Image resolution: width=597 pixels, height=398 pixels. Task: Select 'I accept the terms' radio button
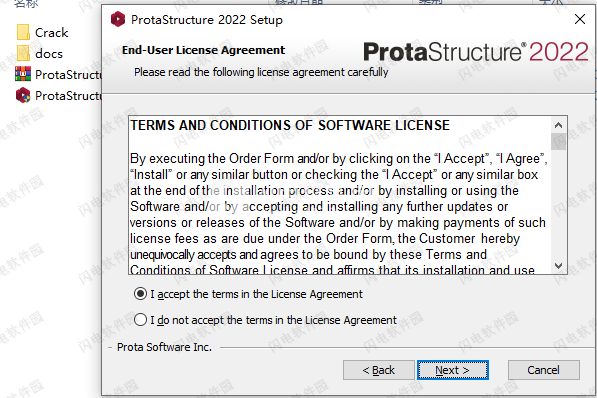tap(140, 294)
